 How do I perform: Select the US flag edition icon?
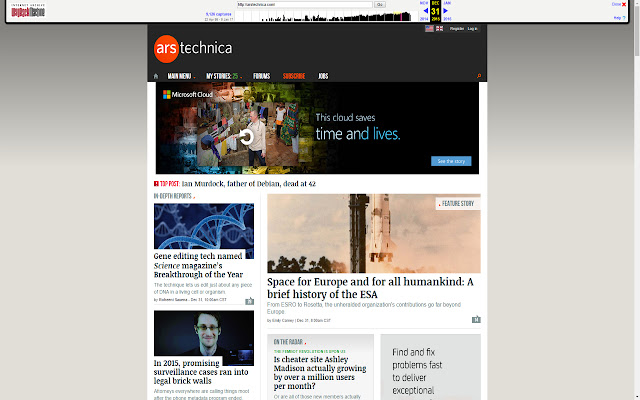point(429,29)
